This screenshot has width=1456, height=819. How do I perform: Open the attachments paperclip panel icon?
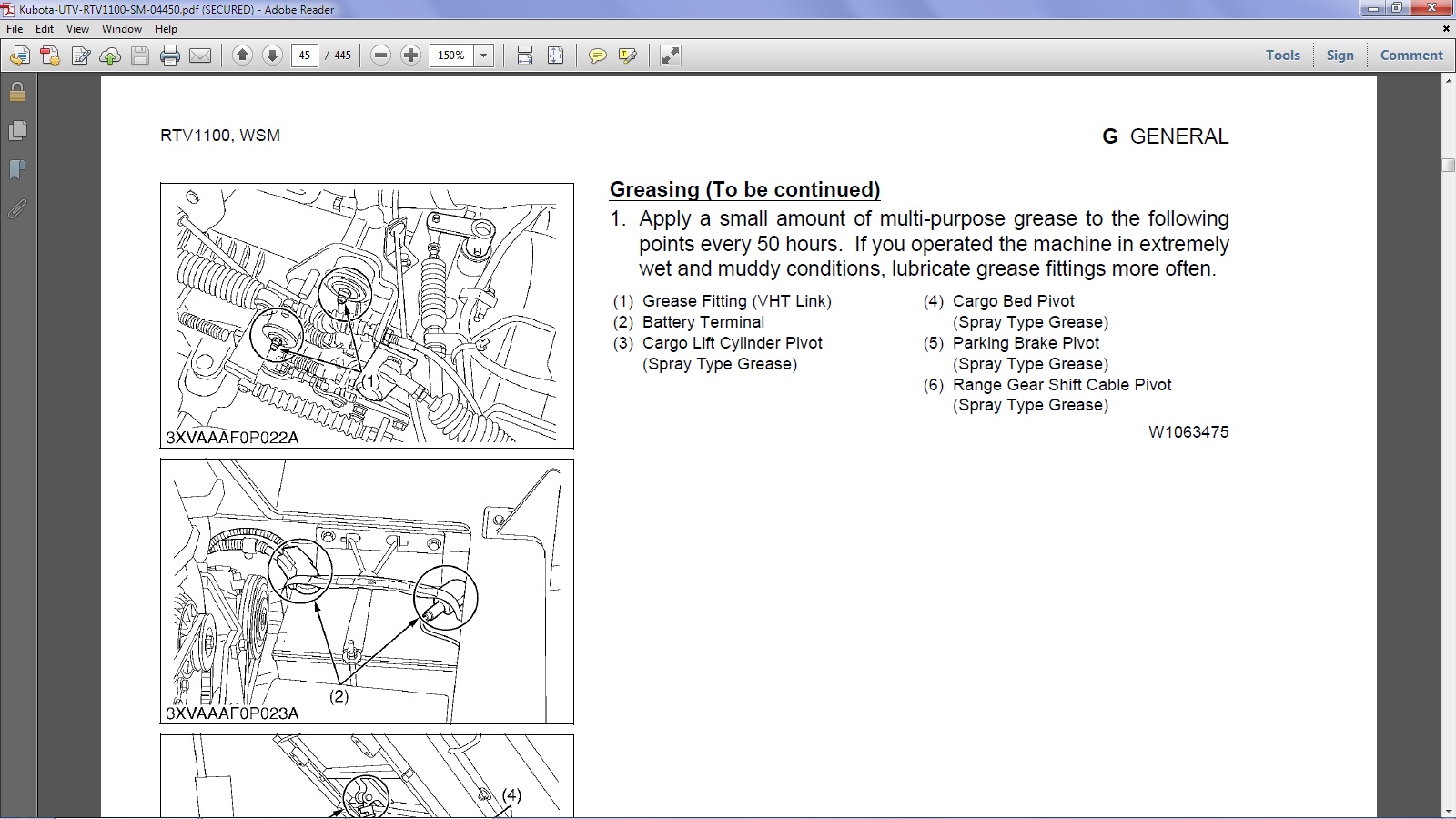click(x=17, y=209)
